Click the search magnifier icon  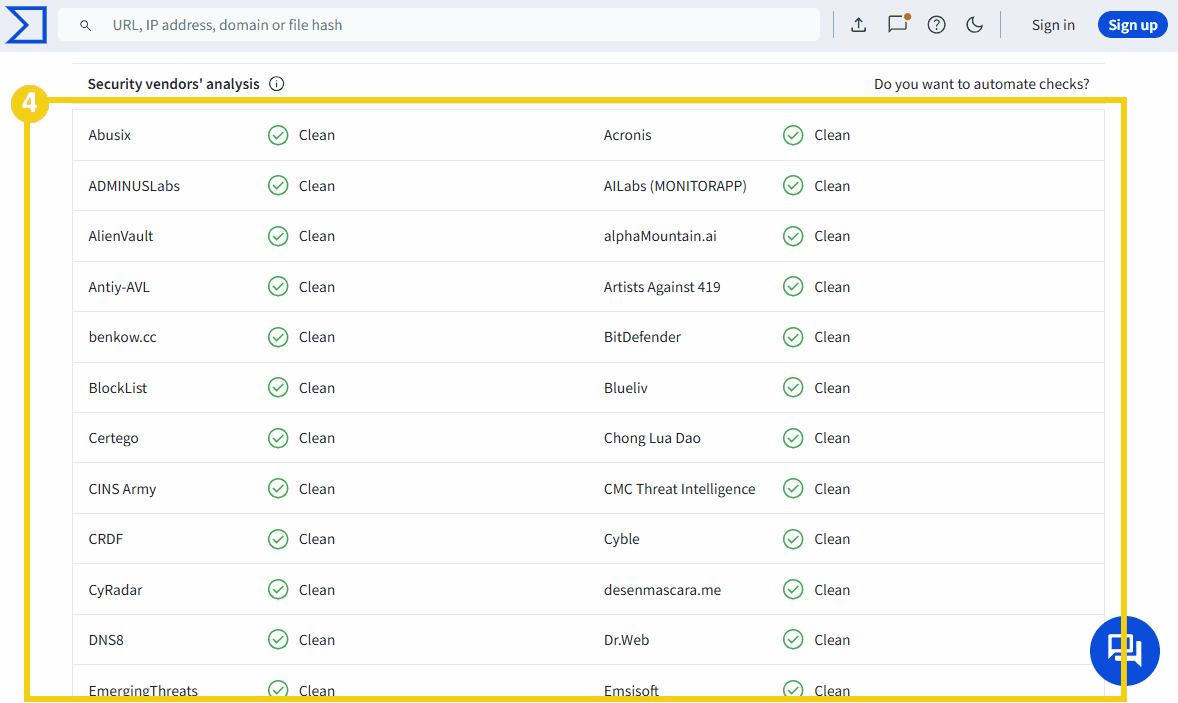(85, 25)
